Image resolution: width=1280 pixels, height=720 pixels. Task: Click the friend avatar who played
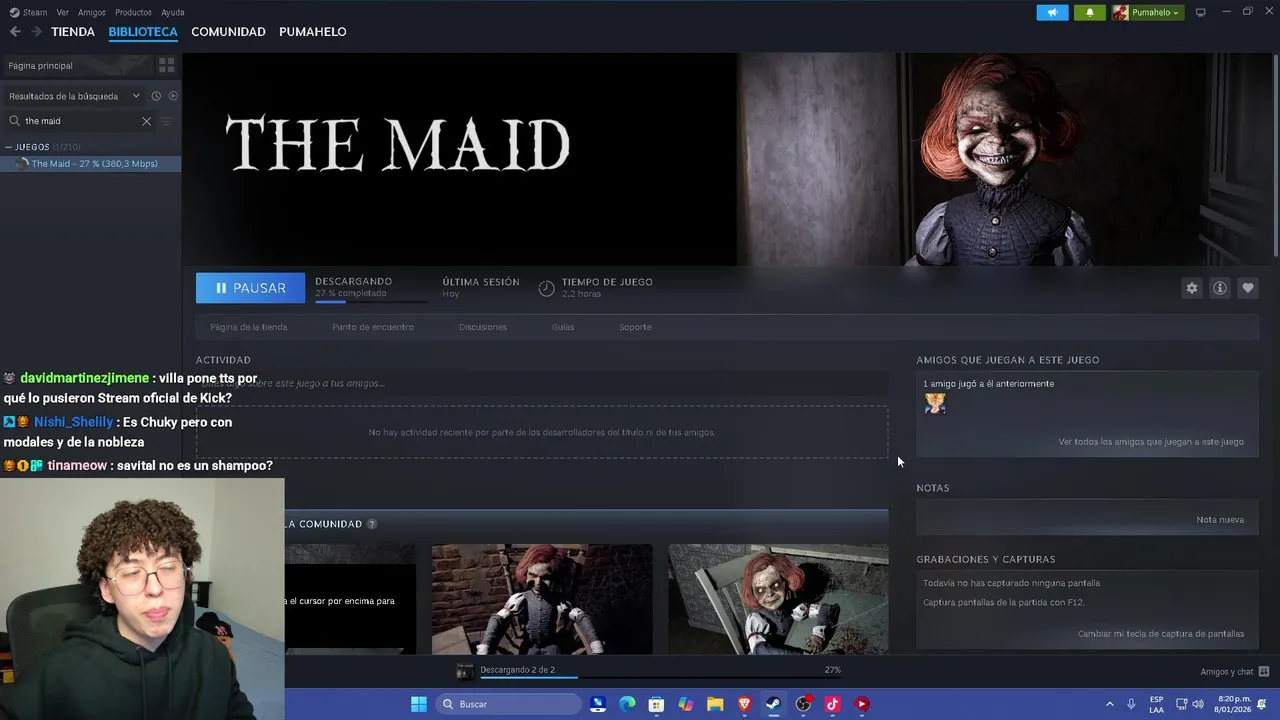pyautogui.click(x=935, y=403)
